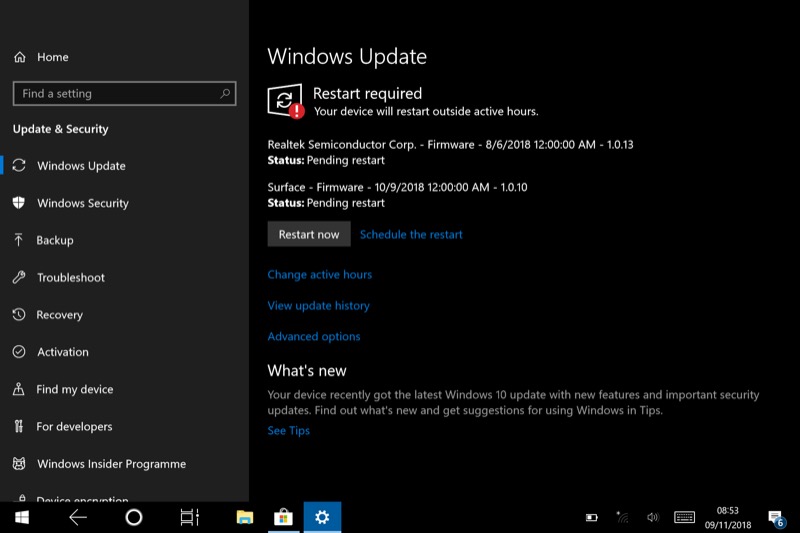This screenshot has height=533, width=800.
Task: Click the Surface Firmware 1.0.10 entry
Action: click(x=397, y=195)
